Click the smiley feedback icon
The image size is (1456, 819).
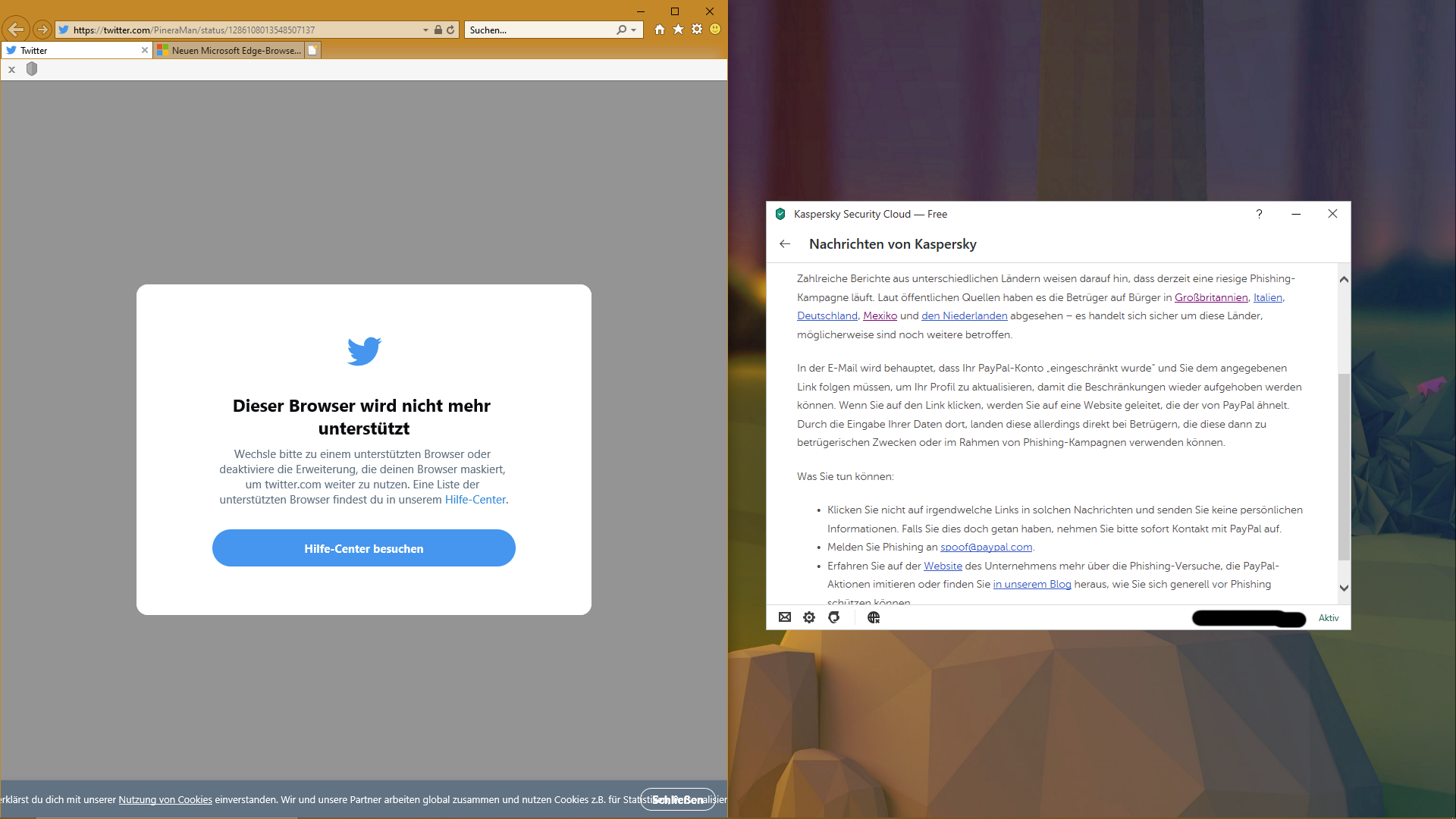(x=715, y=29)
